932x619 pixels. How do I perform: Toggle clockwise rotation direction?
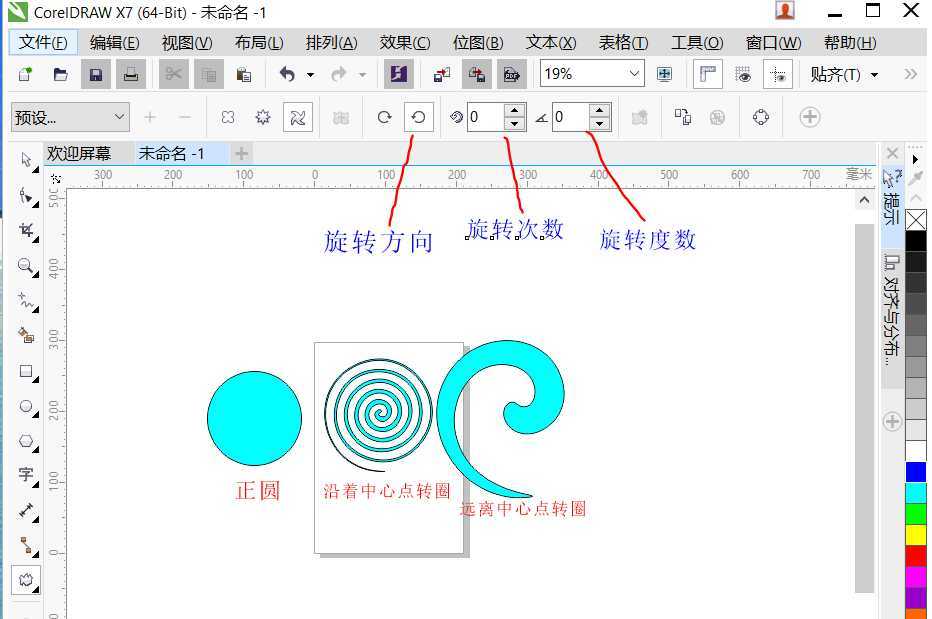(x=385, y=117)
